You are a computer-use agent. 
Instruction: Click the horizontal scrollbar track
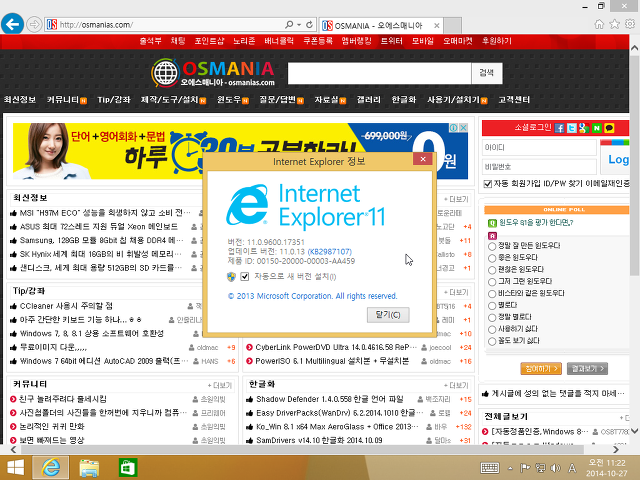[302, 449]
